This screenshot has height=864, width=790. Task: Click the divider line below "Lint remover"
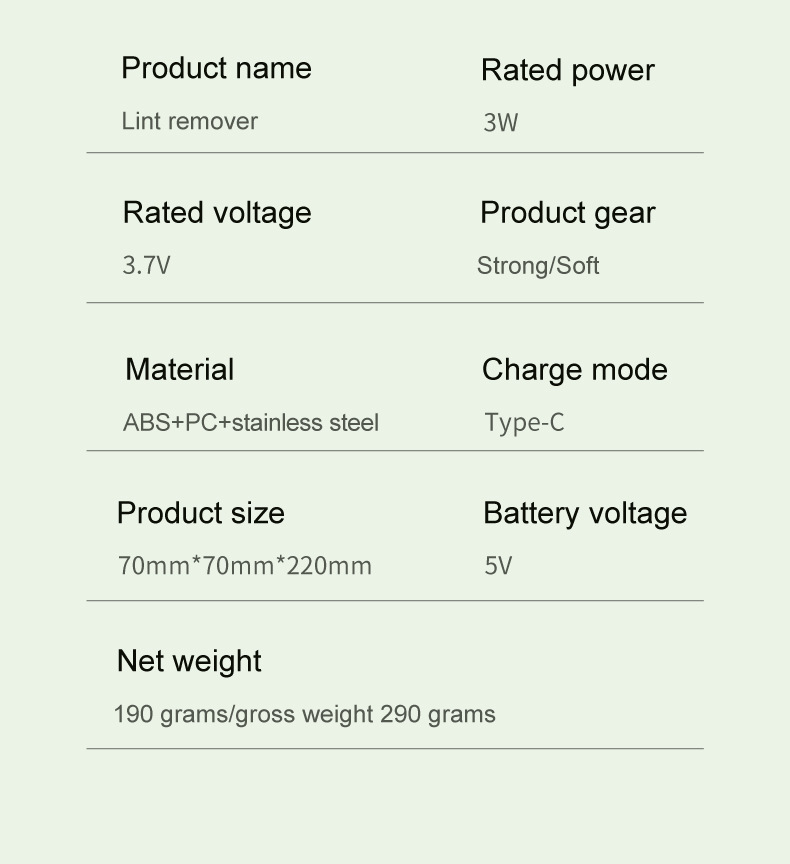[395, 153]
